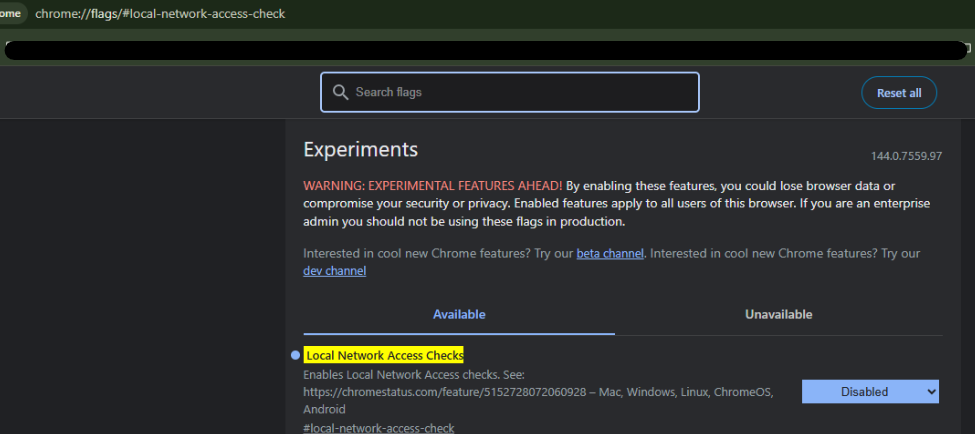This screenshot has height=434, width=975.
Task: Click the Experiments page heading
Action: point(360,150)
